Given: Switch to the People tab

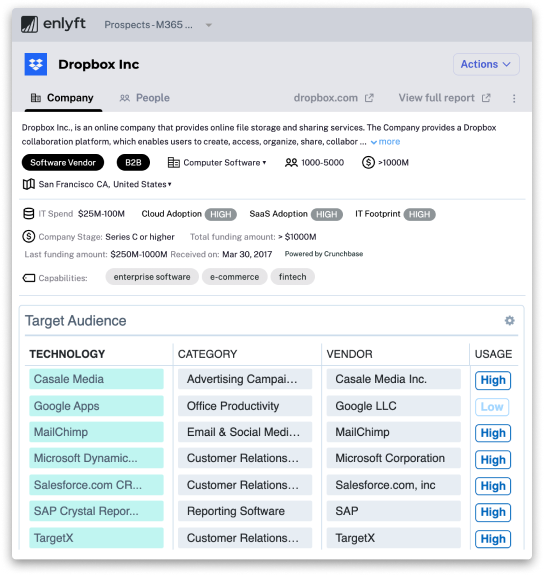Looking at the screenshot, I should click(145, 98).
